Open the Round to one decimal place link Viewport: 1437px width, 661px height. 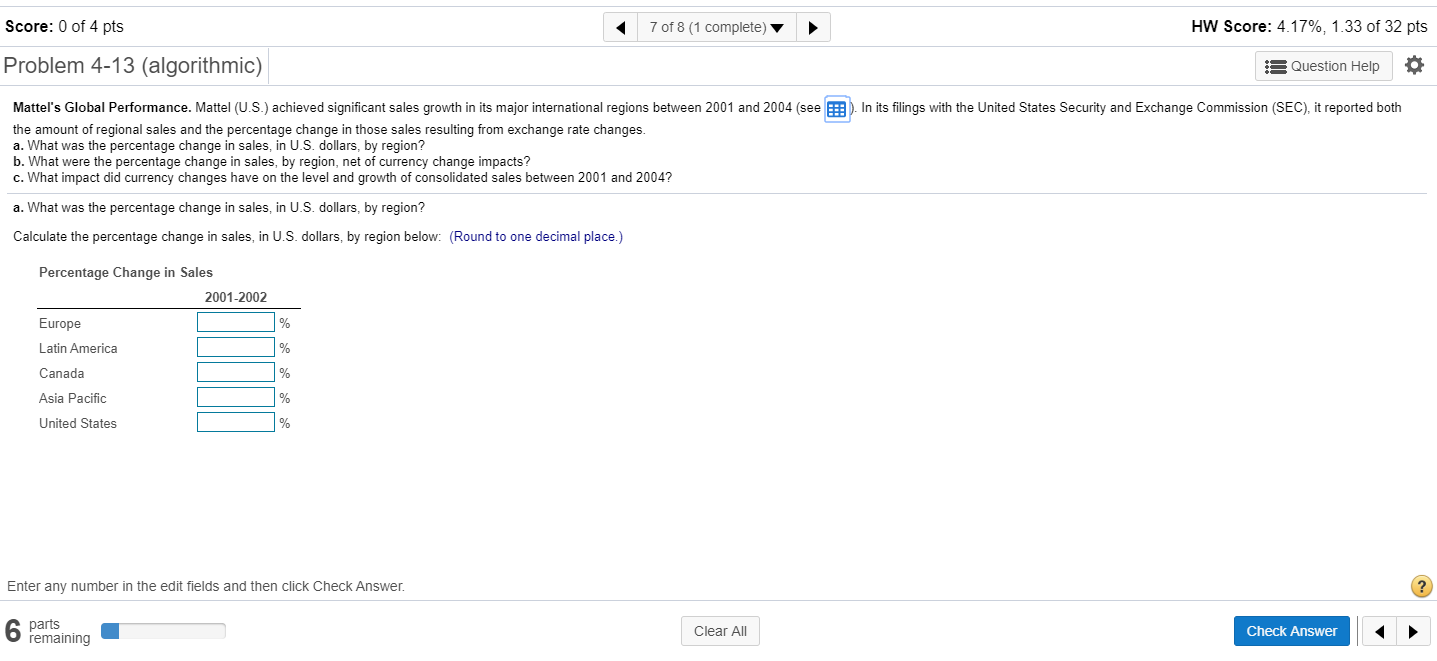pos(536,236)
